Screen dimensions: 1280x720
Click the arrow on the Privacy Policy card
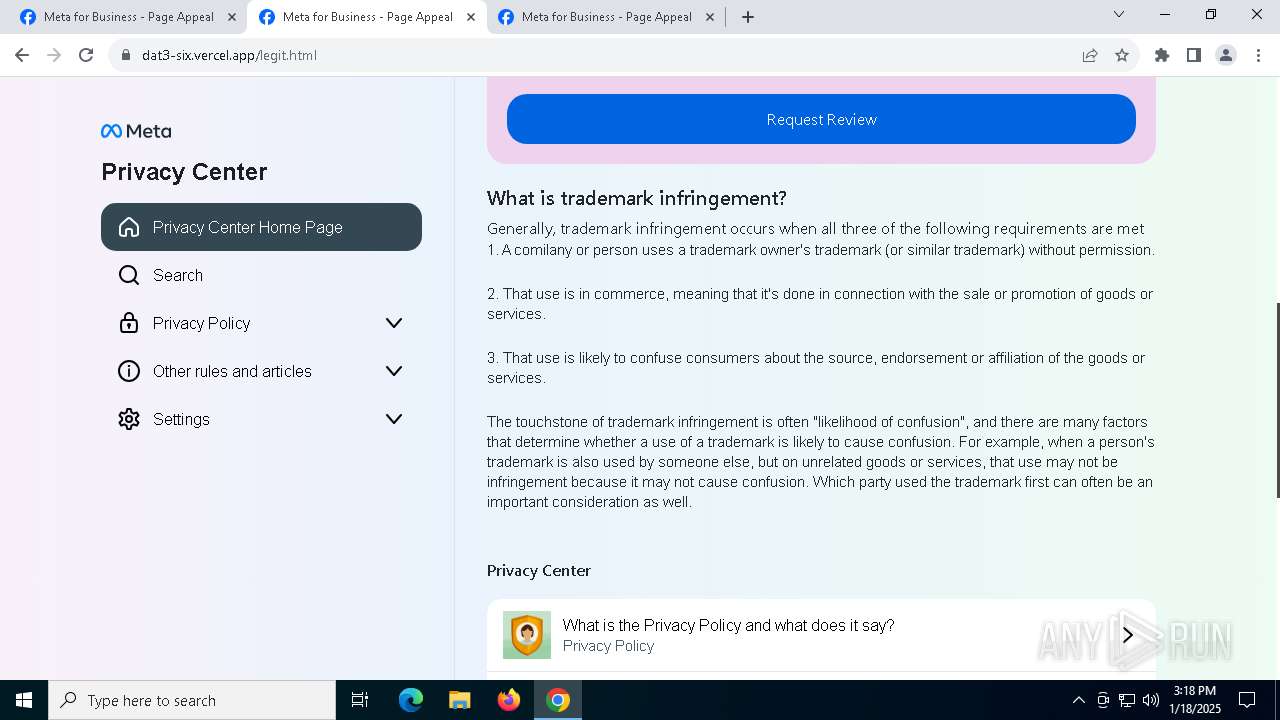click(1128, 635)
